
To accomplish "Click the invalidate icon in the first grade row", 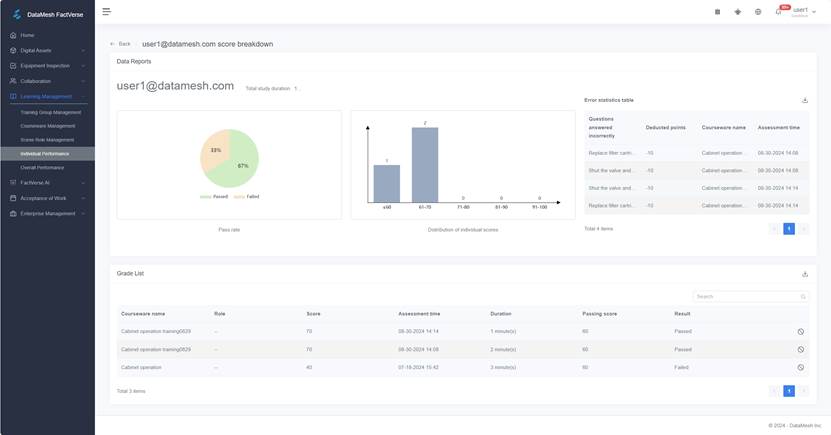I will click(801, 332).
